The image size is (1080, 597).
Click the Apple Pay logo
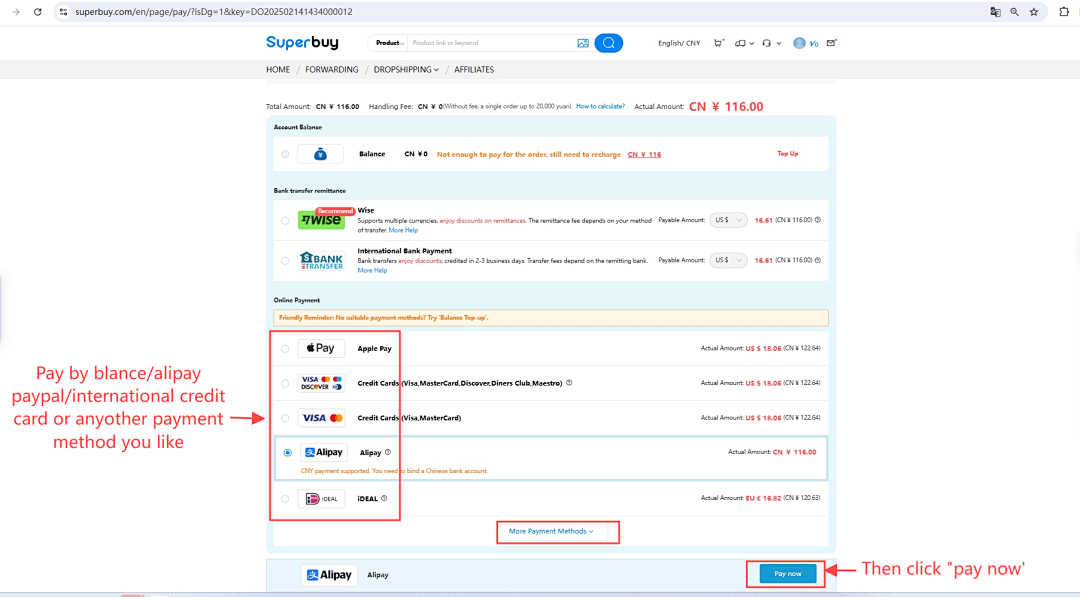tap(321, 348)
